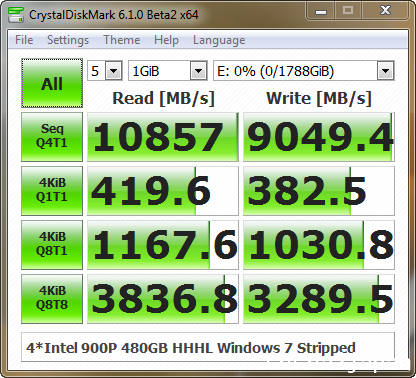This screenshot has height=378, width=416.
Task: Select the 4KiB Q8T1 write value 1030.8
Action: (319, 245)
